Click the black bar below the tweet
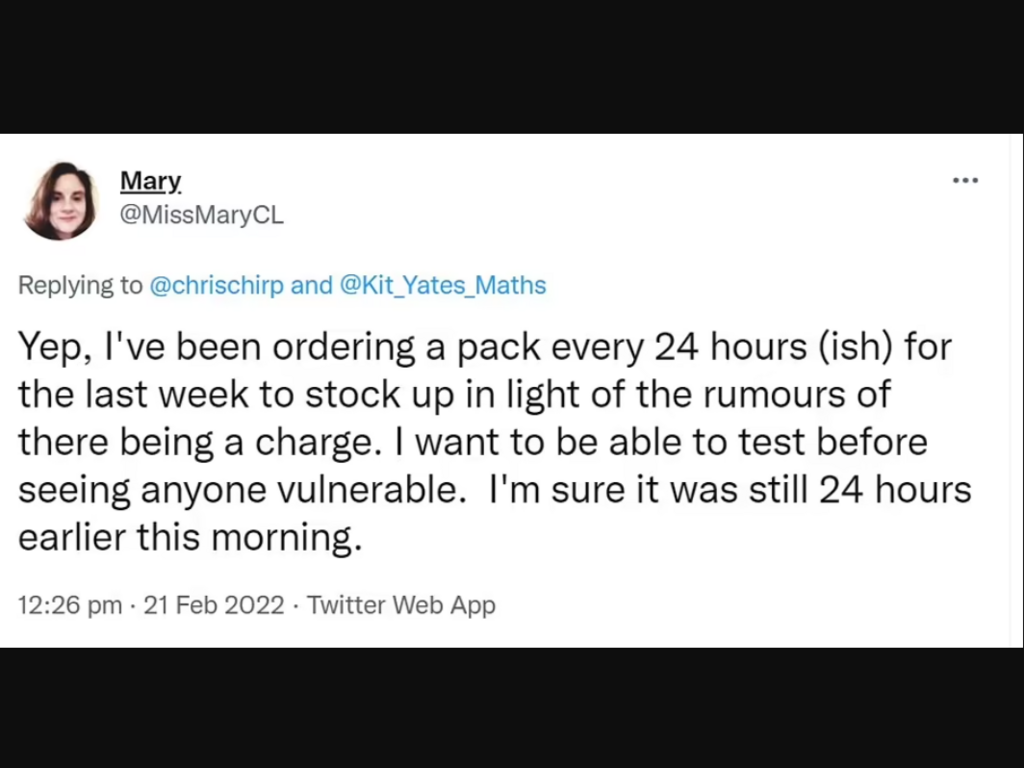 click(x=512, y=708)
